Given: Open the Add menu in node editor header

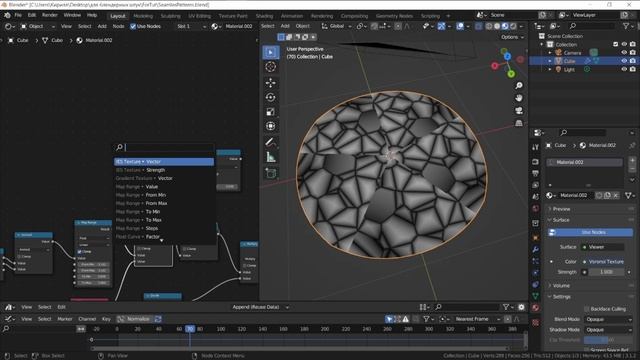Looking at the screenshot, I should point(102,26).
